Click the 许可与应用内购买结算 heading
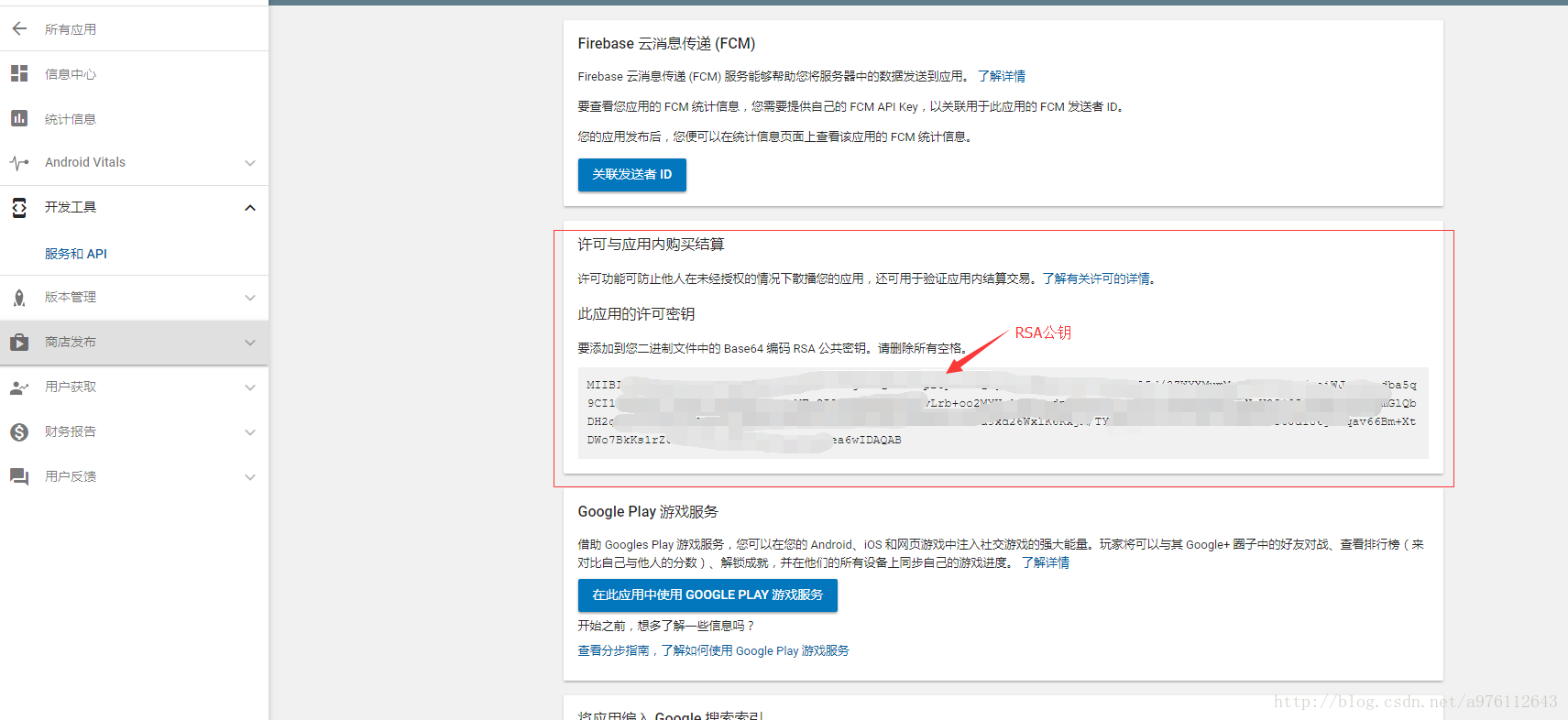Image resolution: width=1568 pixels, height=720 pixels. click(x=651, y=245)
